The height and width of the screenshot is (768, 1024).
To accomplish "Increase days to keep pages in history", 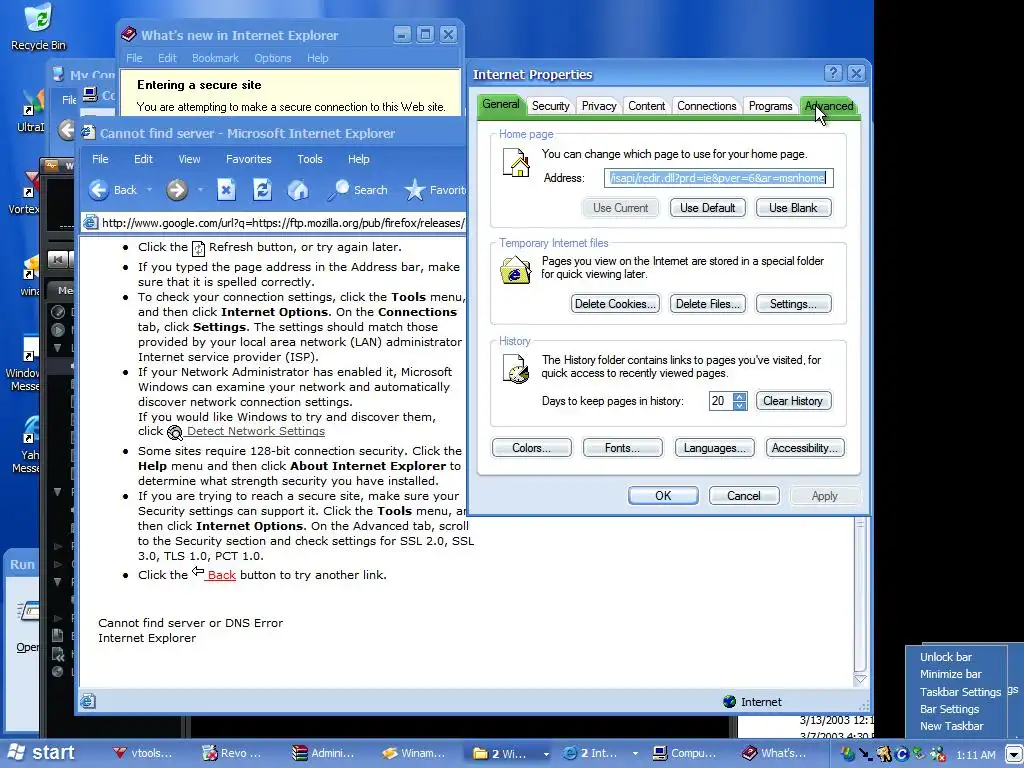I will (x=739, y=396).
